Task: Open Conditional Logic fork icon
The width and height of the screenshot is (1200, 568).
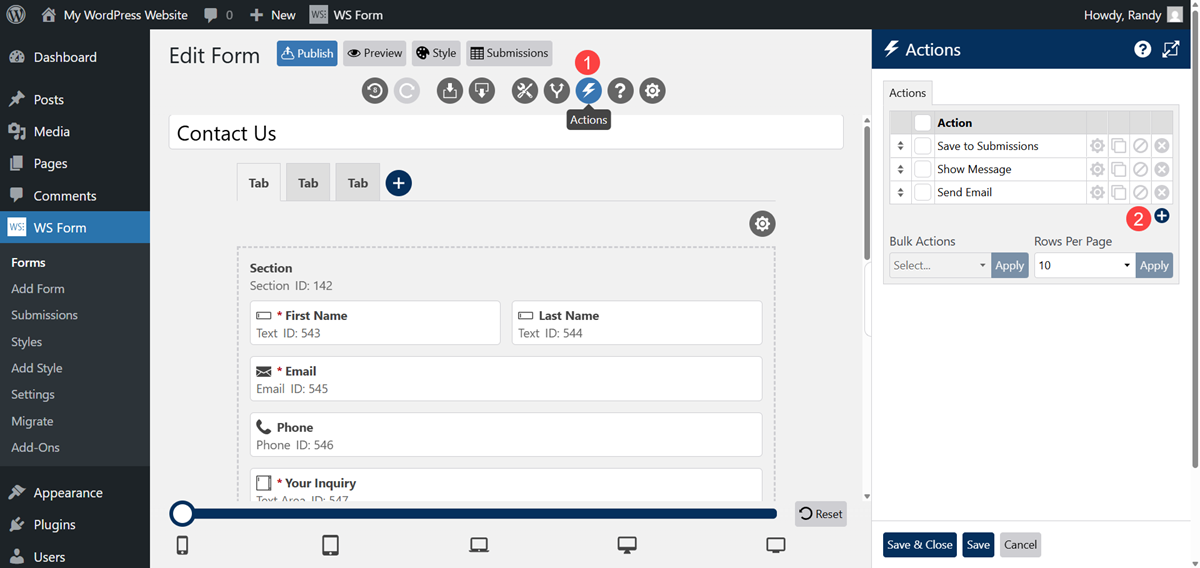Action: click(557, 91)
